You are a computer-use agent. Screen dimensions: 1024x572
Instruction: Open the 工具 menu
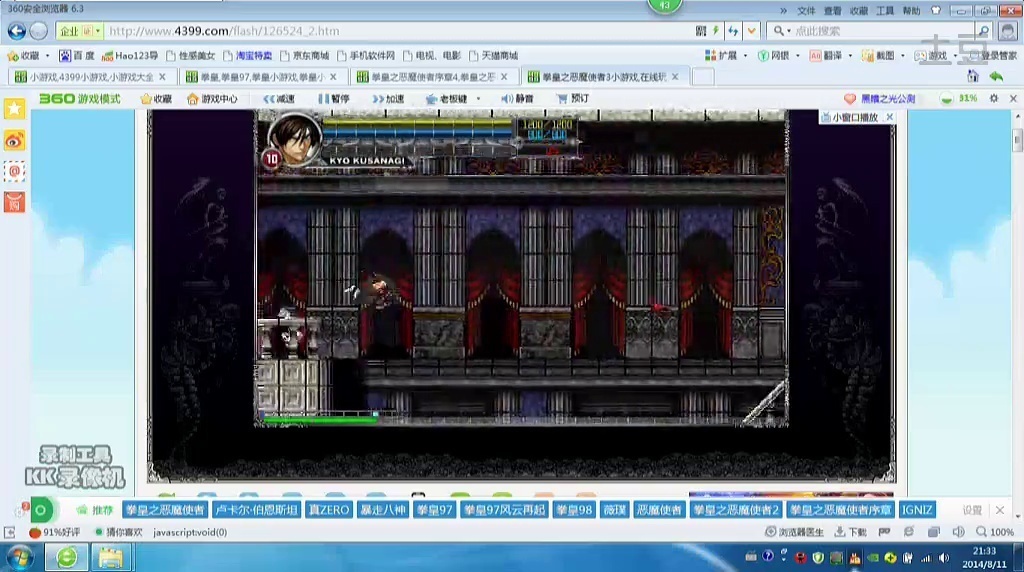pyautogui.click(x=885, y=11)
